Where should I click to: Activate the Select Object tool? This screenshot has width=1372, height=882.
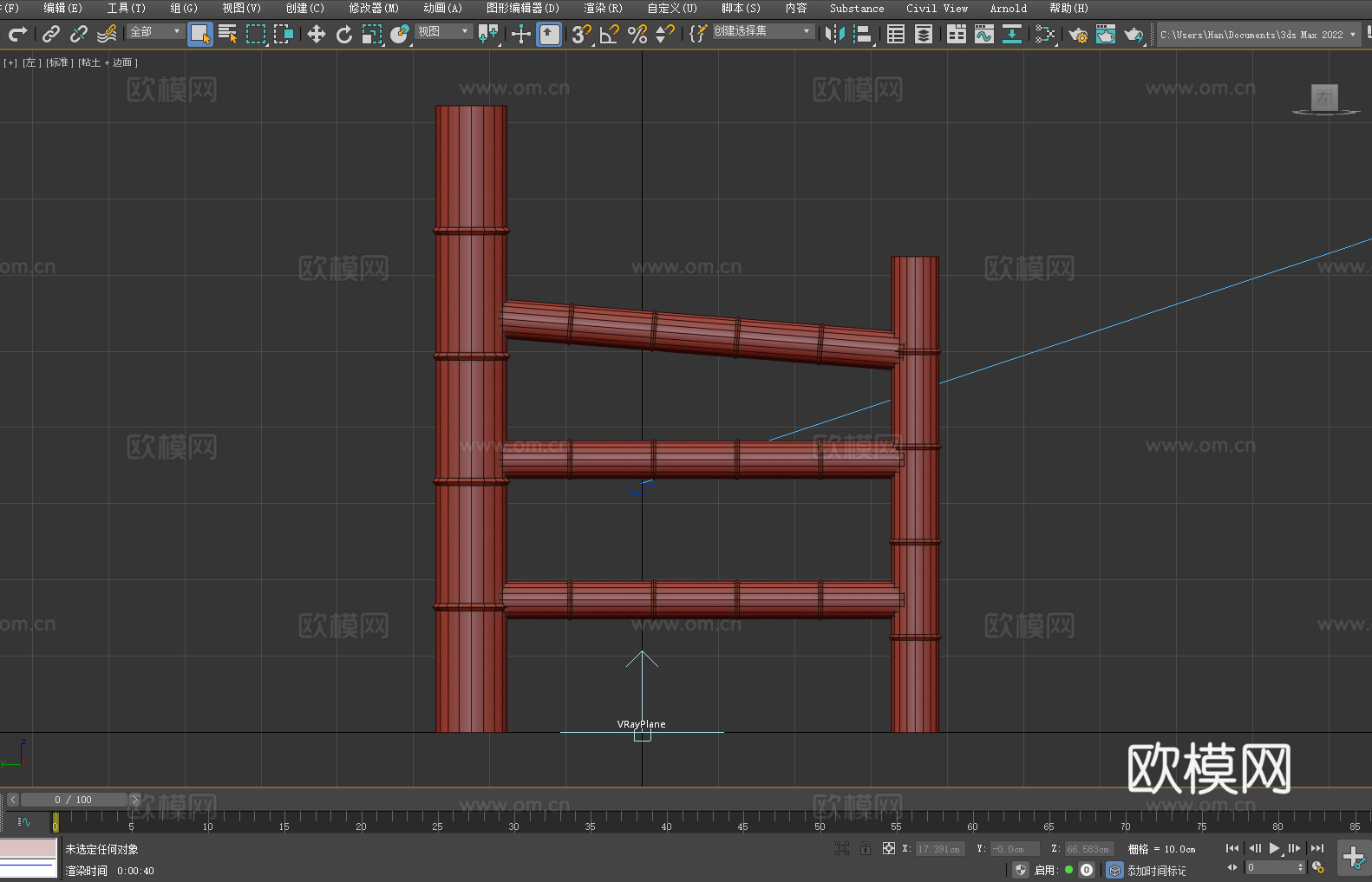200,34
